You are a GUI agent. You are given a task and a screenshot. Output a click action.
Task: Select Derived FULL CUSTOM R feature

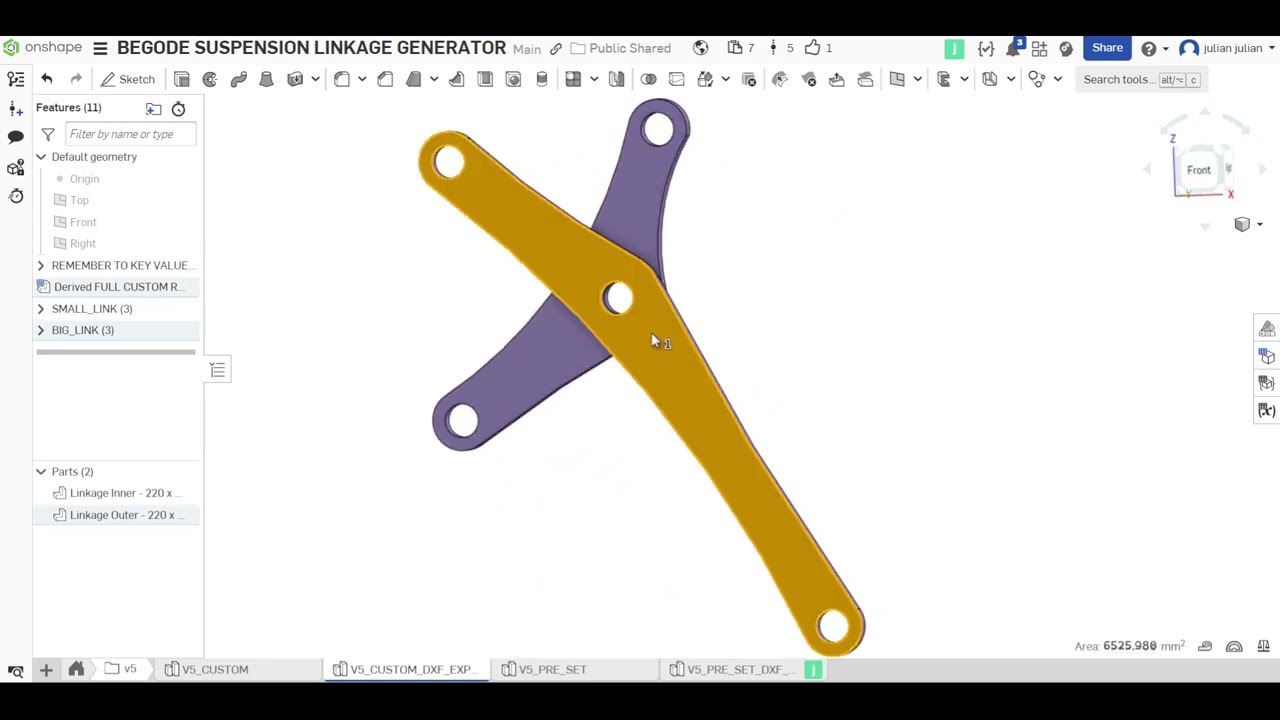(x=116, y=287)
